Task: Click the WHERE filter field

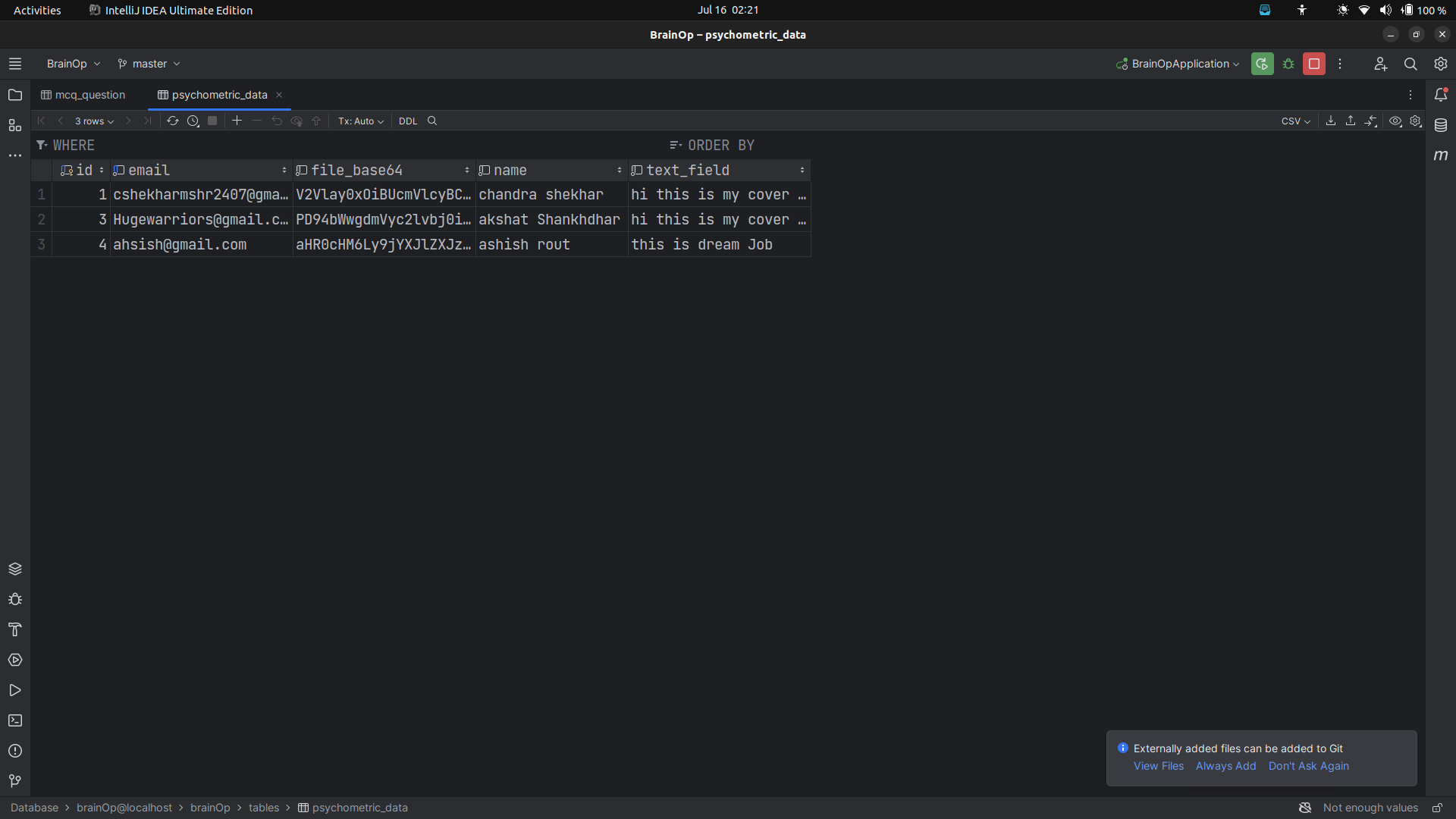Action: pos(75,145)
